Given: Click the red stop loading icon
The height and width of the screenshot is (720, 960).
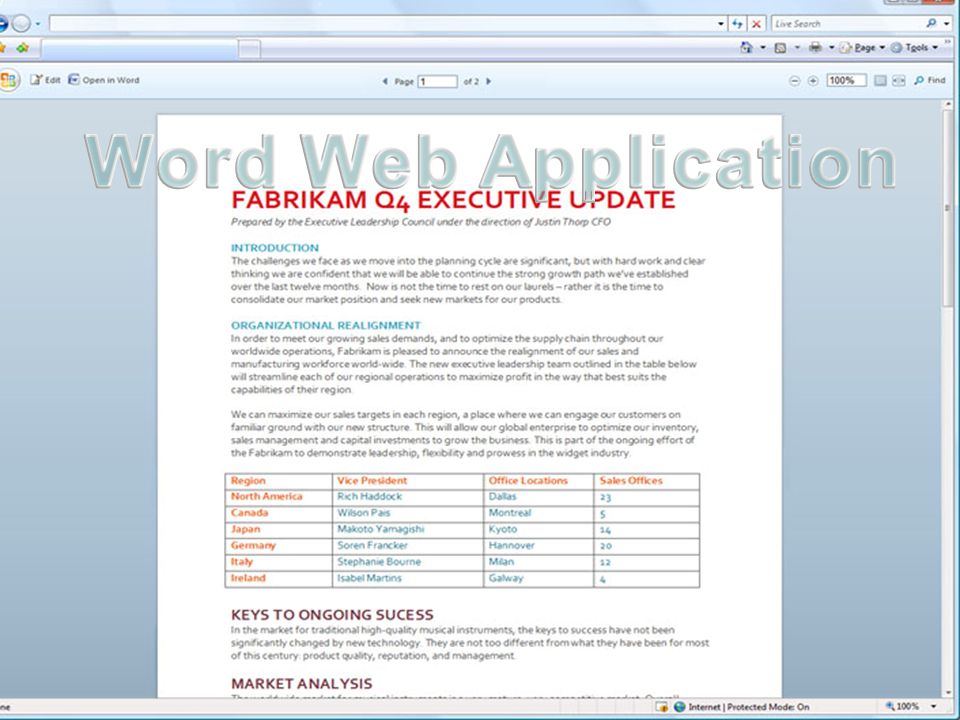Looking at the screenshot, I should click(x=756, y=24).
